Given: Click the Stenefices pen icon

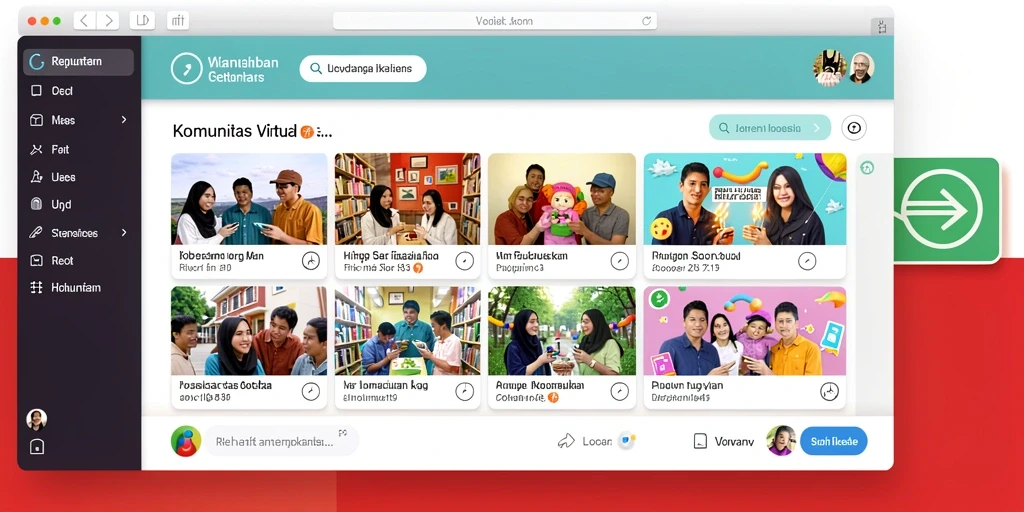Looking at the screenshot, I should coord(37,233).
